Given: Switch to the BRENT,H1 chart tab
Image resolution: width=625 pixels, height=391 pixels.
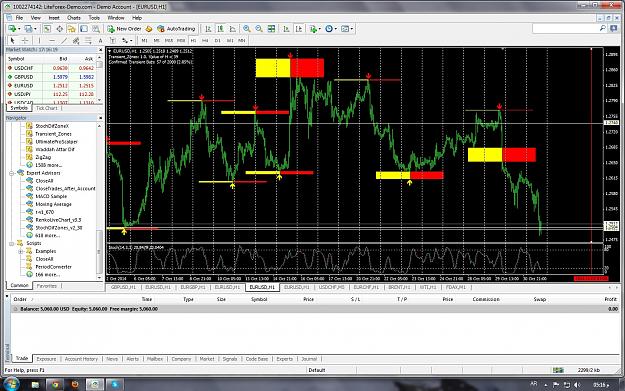Looking at the screenshot, I should (x=399, y=287).
